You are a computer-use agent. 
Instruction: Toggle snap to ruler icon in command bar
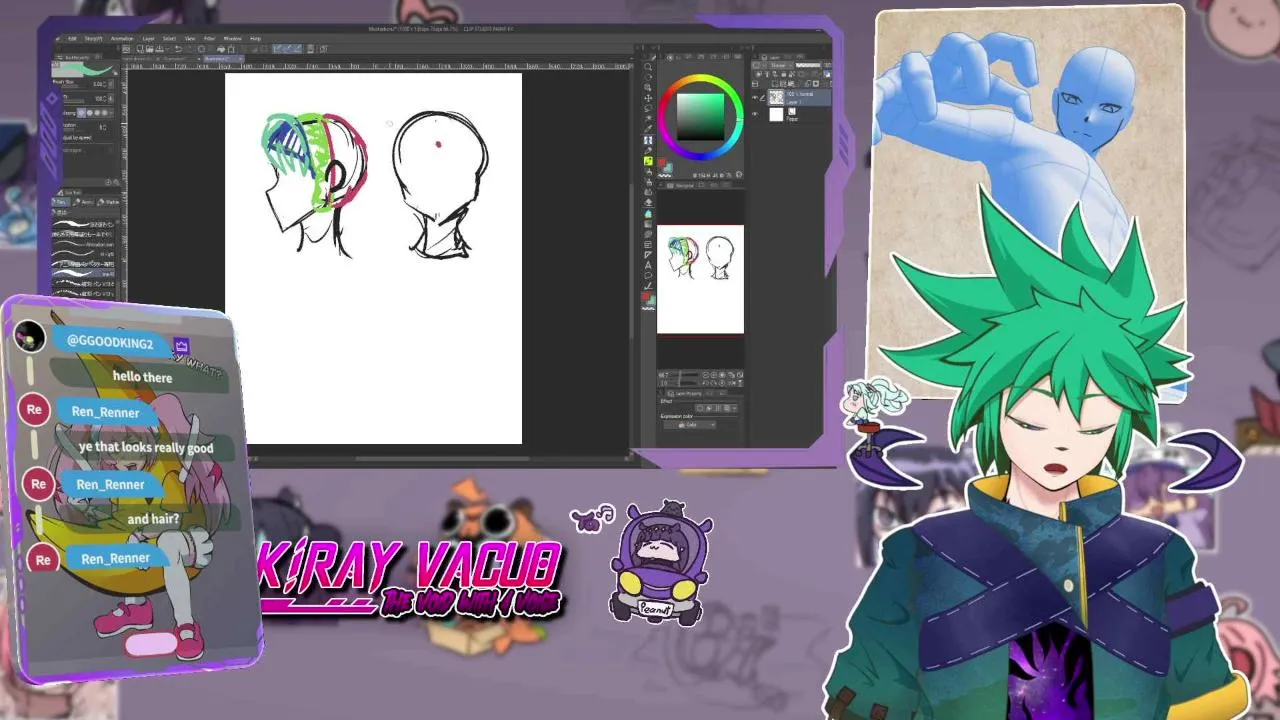point(279,49)
